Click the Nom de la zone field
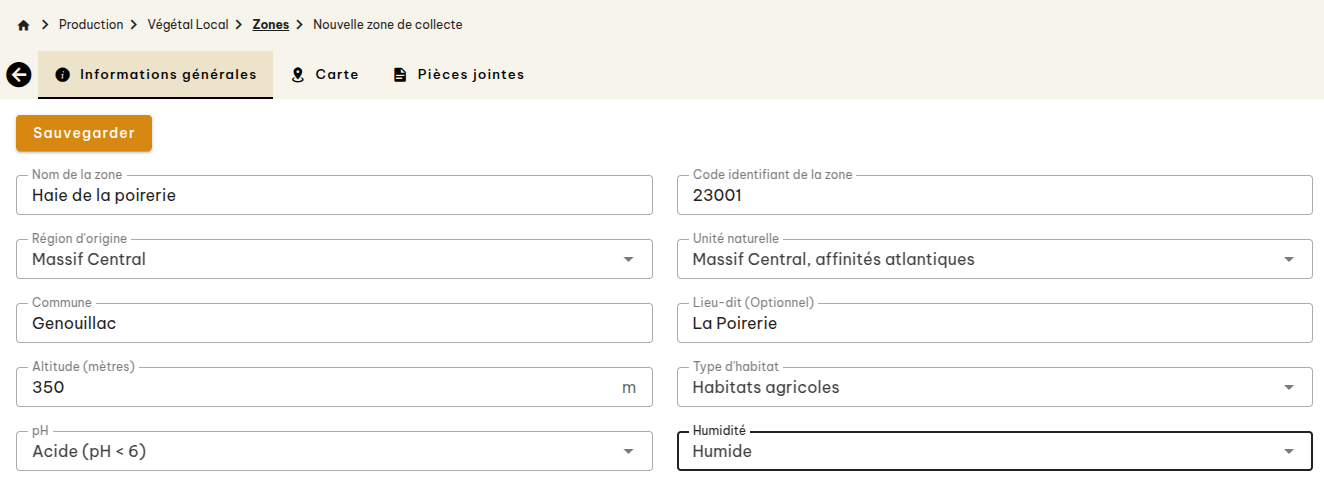Image resolution: width=1324 pixels, height=503 pixels. (334, 196)
